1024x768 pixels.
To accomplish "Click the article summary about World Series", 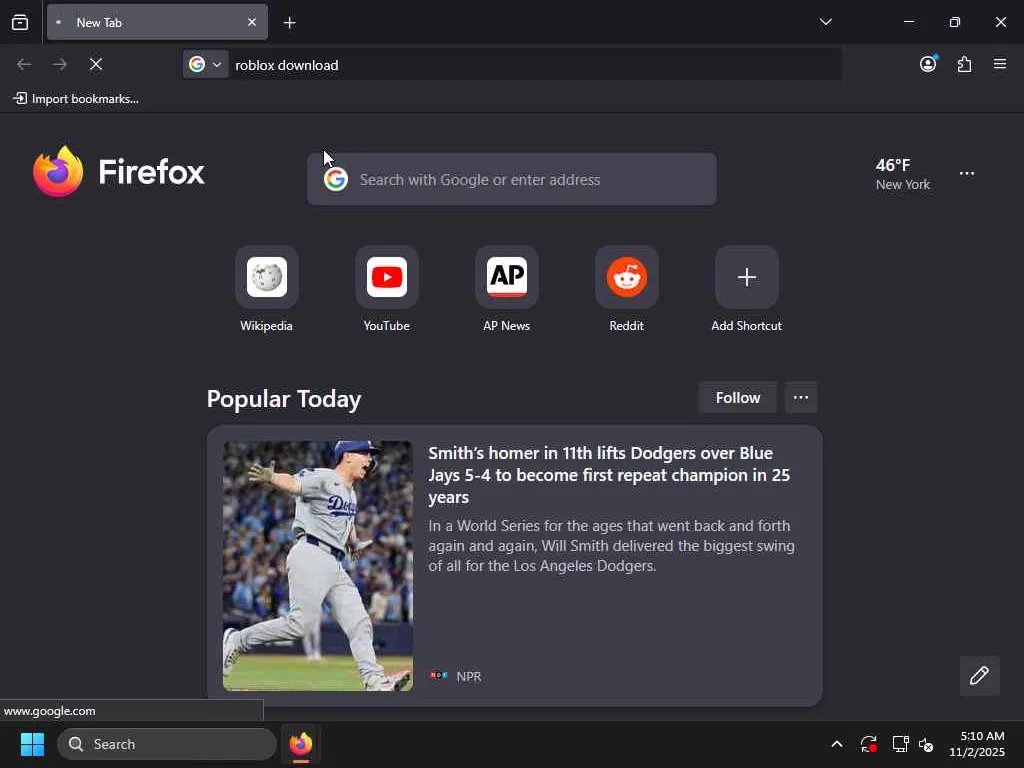I will click(612, 545).
